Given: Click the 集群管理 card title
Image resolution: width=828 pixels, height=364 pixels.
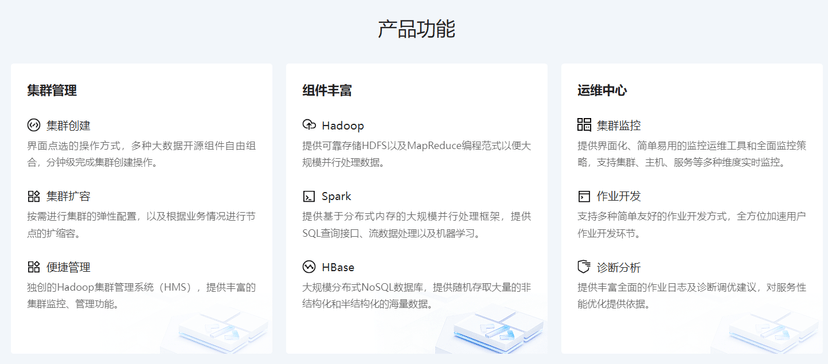Looking at the screenshot, I should click(52, 91).
